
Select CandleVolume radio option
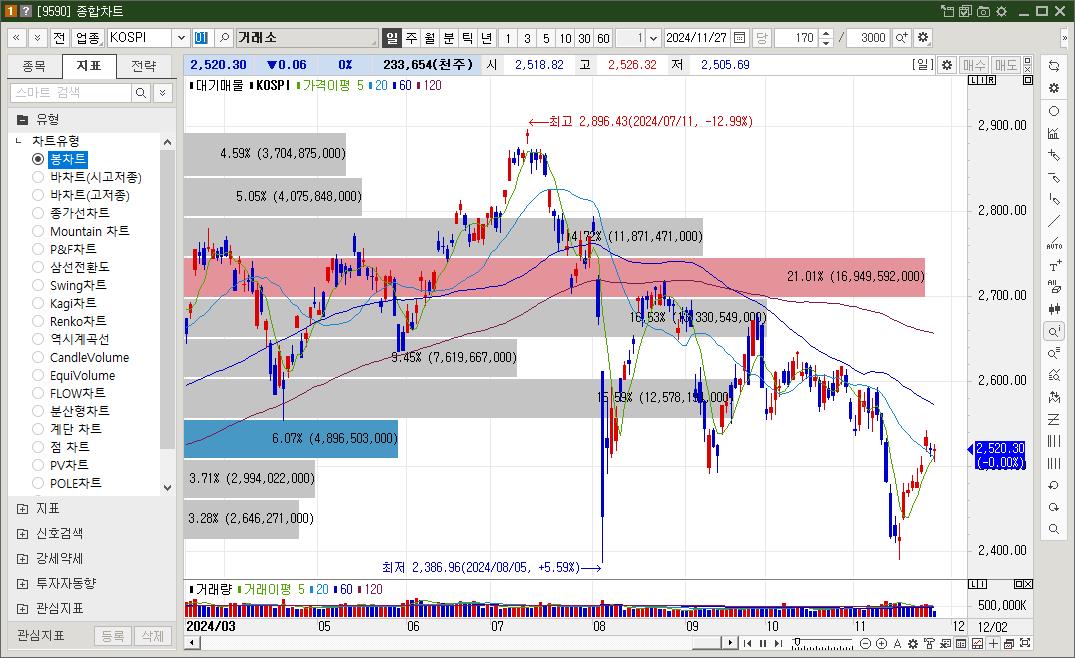point(38,357)
